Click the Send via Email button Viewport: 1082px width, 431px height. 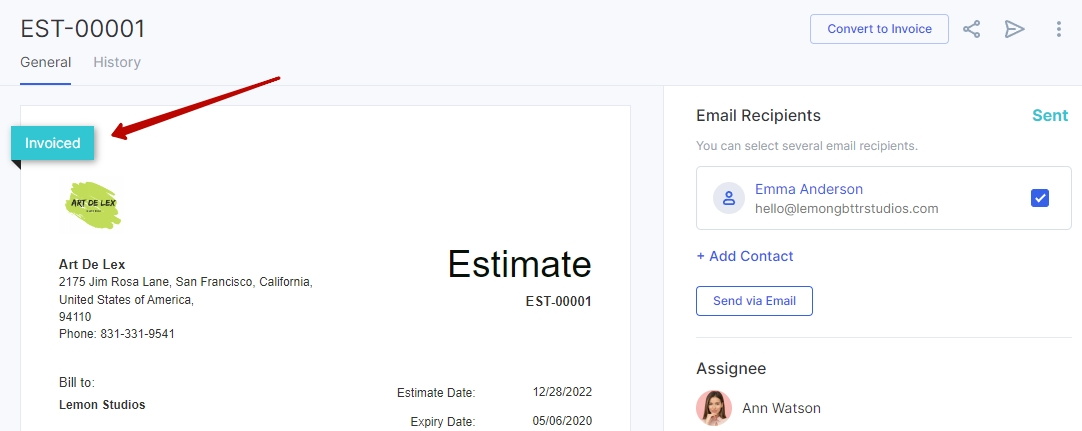[x=754, y=301]
